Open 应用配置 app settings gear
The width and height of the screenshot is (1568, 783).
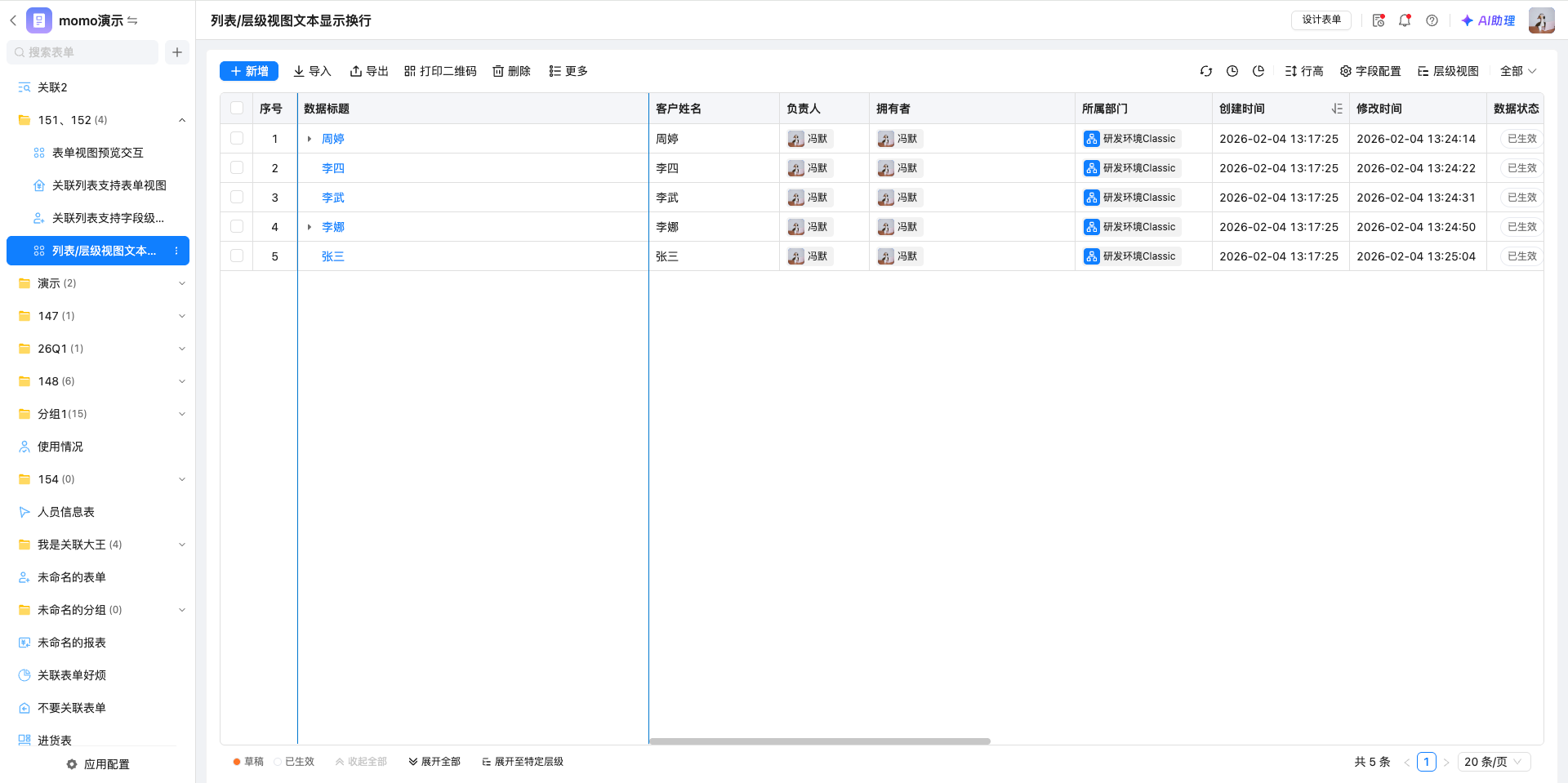tap(98, 764)
